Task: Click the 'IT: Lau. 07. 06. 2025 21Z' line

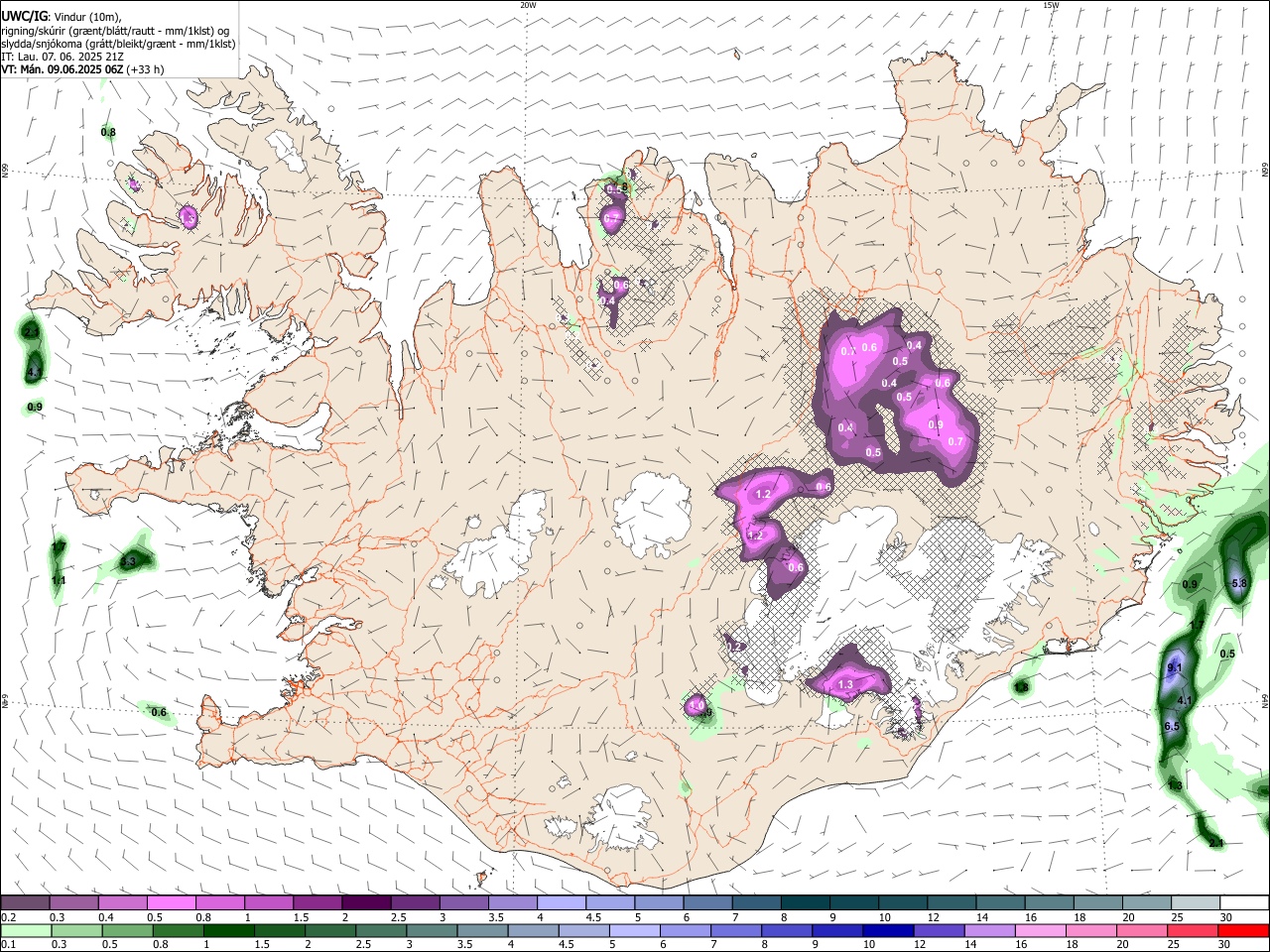Action: (x=63, y=57)
